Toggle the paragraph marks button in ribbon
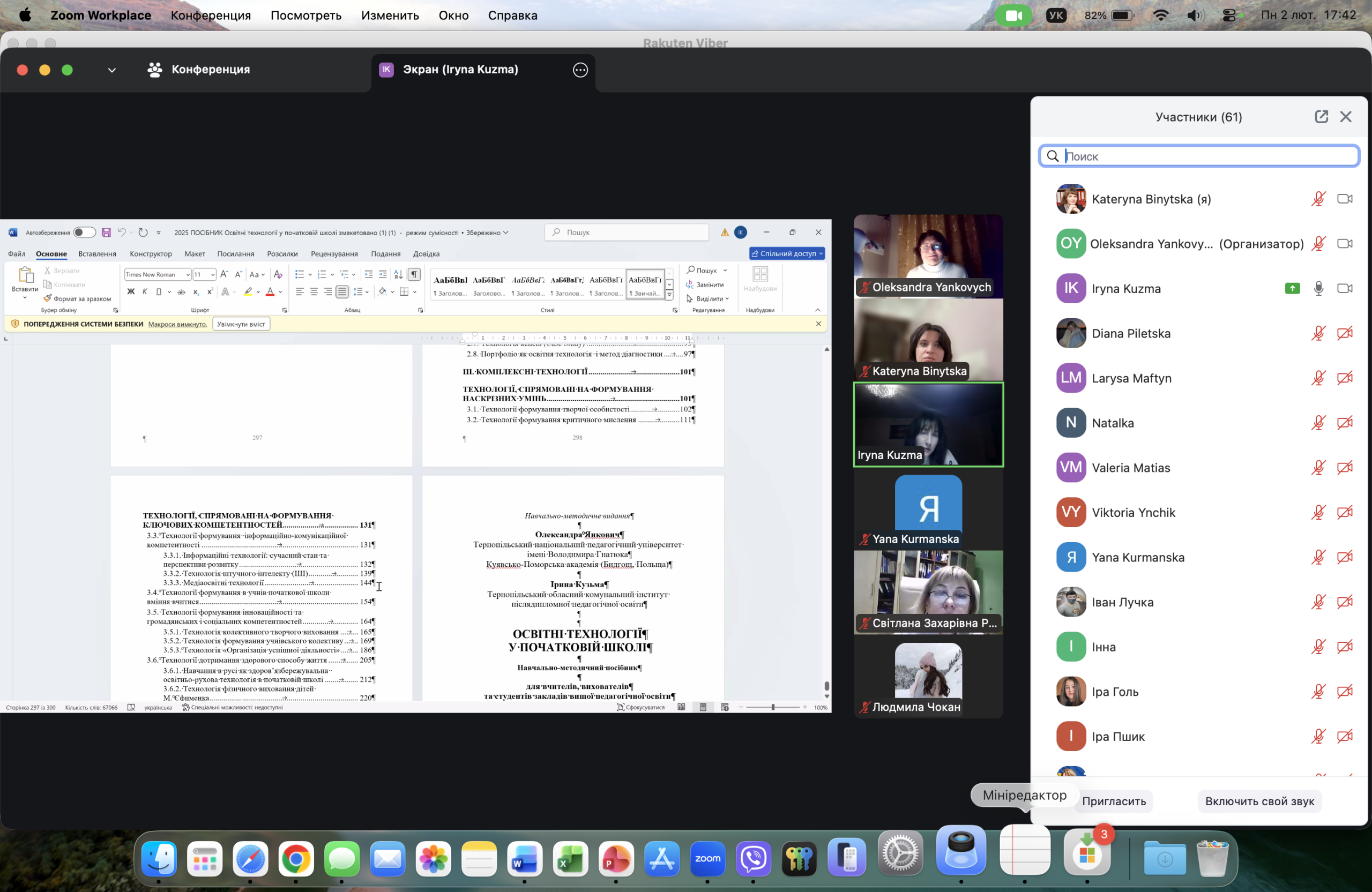Screen dimensions: 1372x892 (414, 274)
